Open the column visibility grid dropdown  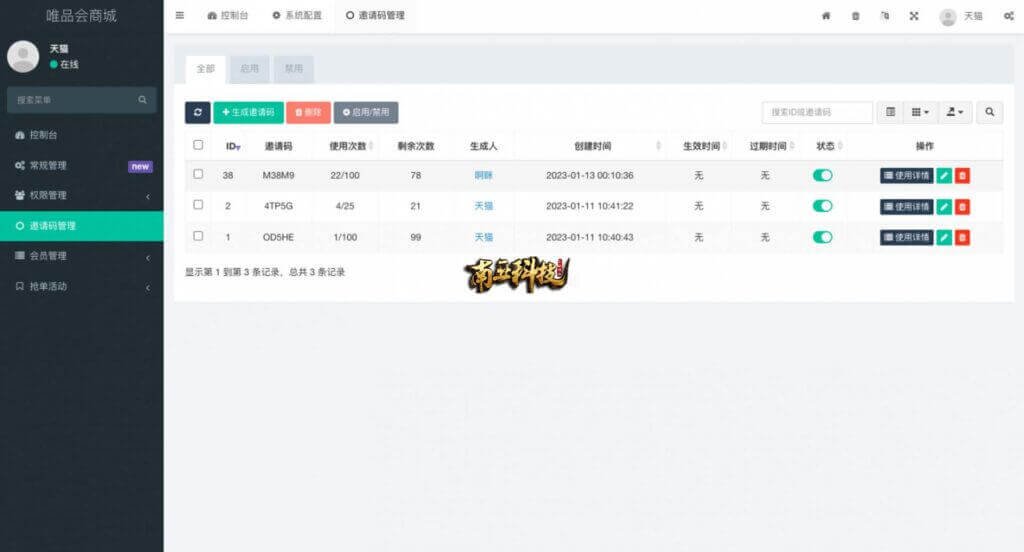coord(920,113)
